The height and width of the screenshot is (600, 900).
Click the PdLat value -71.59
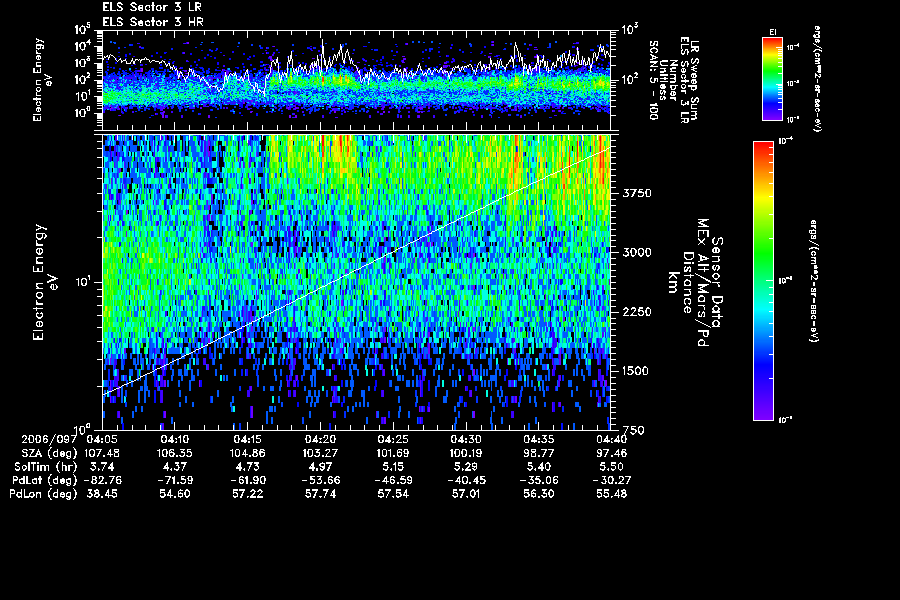point(174,480)
